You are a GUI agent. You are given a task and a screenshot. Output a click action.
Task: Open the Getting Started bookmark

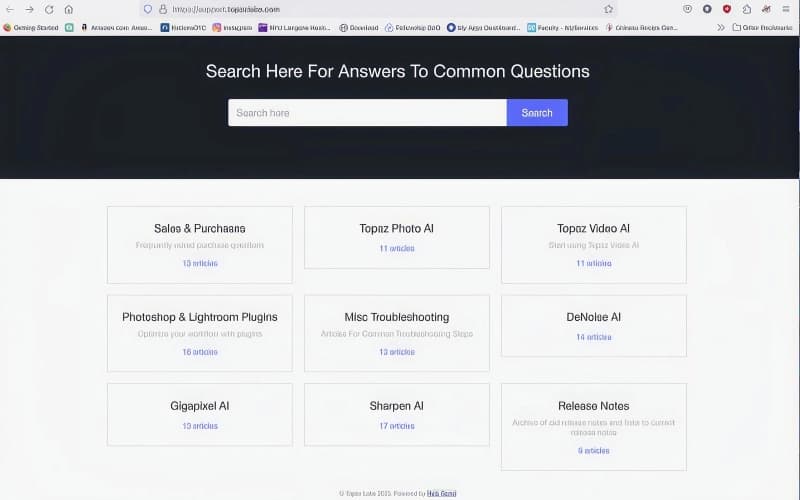(x=31, y=28)
